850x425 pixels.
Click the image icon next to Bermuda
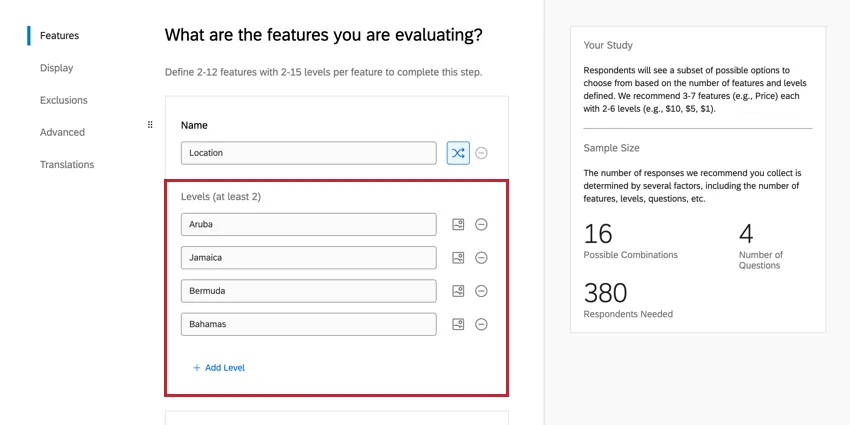point(458,291)
